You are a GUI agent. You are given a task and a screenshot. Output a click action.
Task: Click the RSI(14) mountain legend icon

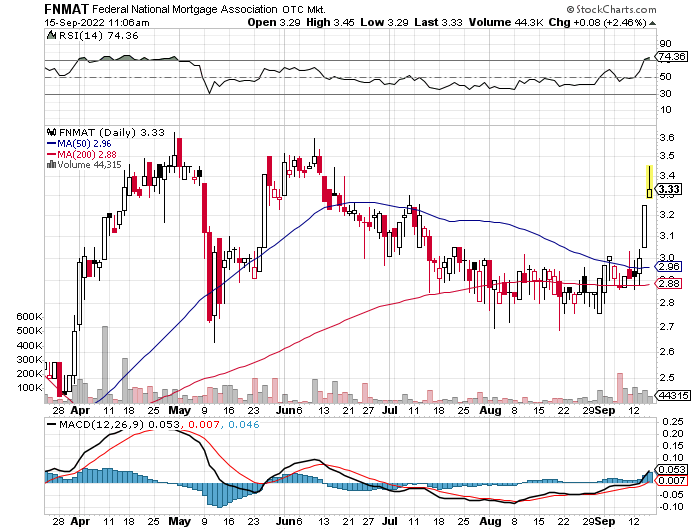[x=51, y=35]
